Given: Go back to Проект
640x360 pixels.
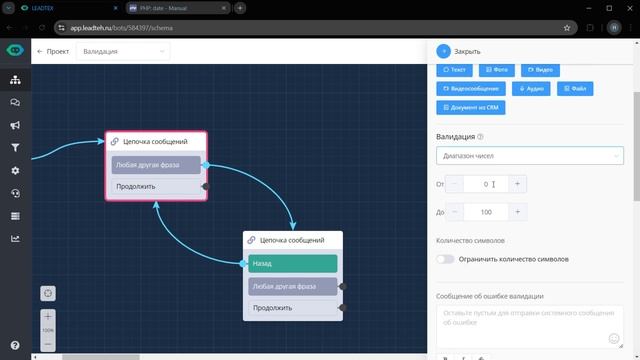Looking at the screenshot, I should 53,51.
